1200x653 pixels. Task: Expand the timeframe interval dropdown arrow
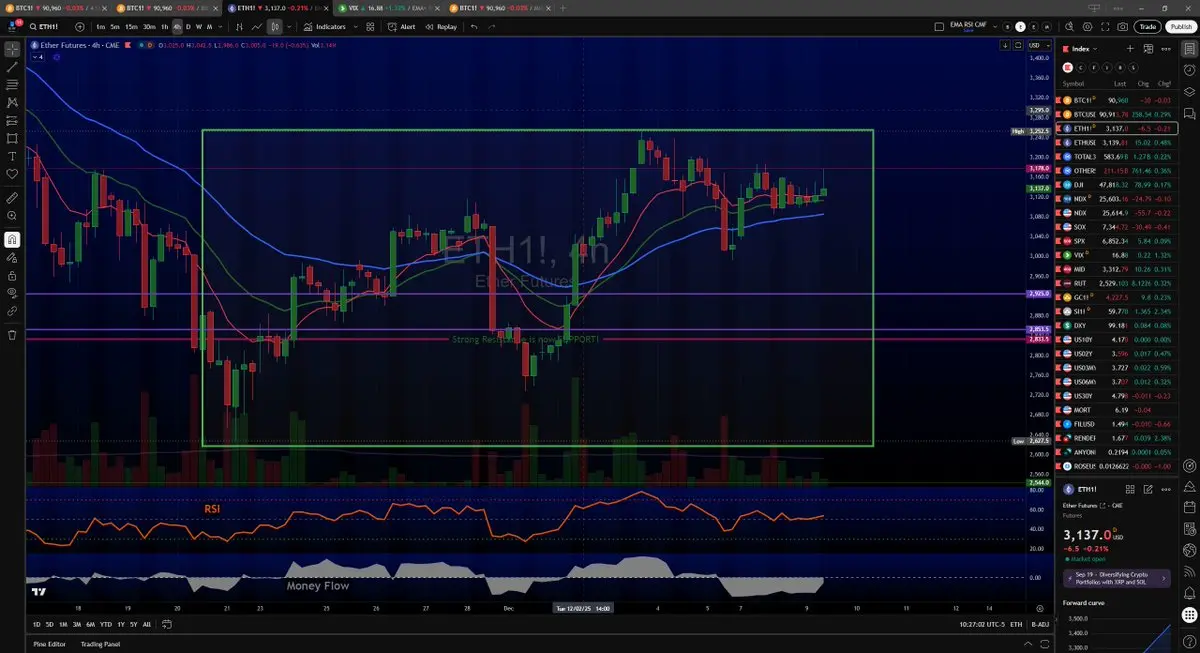[x=220, y=27]
